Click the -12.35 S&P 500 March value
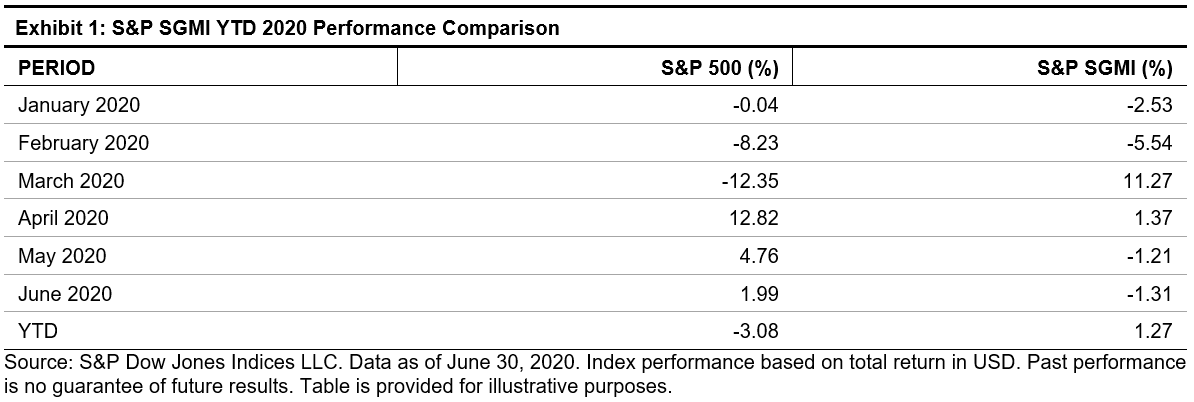 (751, 181)
